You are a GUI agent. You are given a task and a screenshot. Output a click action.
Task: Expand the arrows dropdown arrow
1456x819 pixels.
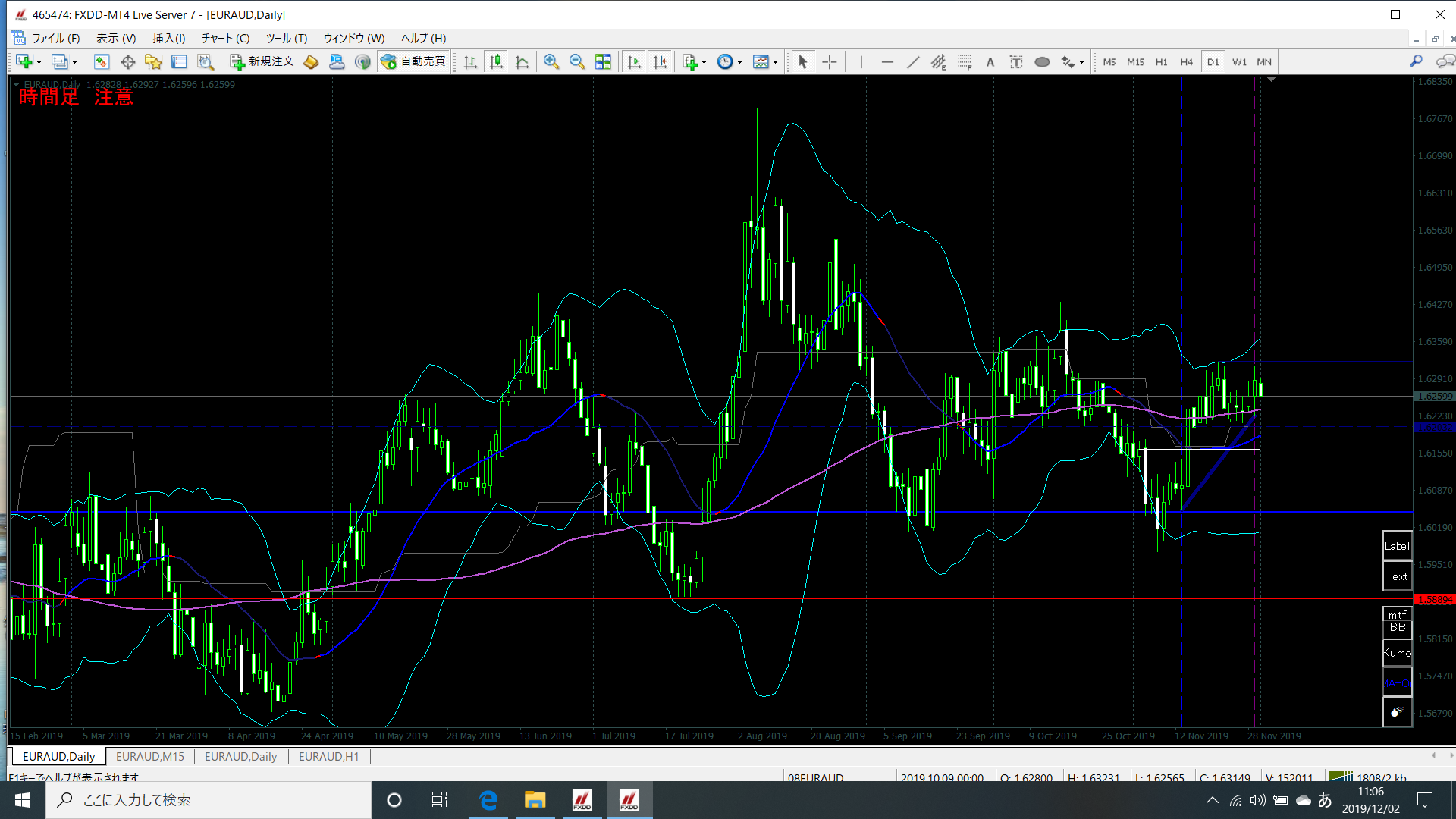(x=1081, y=62)
